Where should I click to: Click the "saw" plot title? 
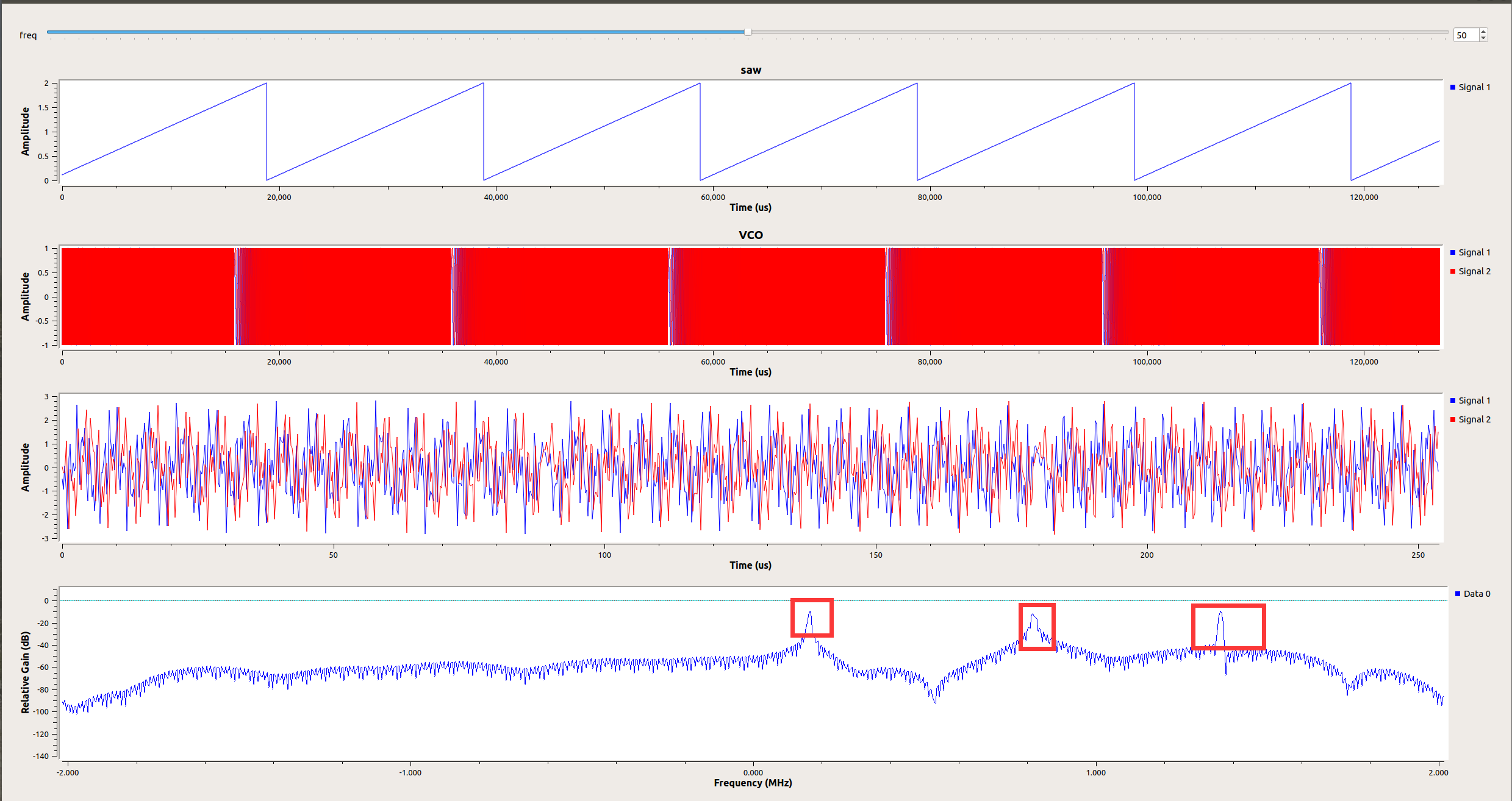click(751, 70)
